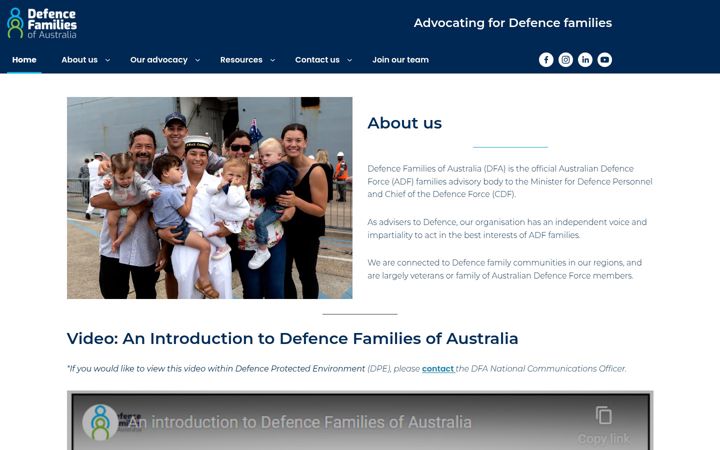Expand the Our advocacy dropdown chevron
Image resolution: width=720 pixels, height=450 pixels.
197,60
